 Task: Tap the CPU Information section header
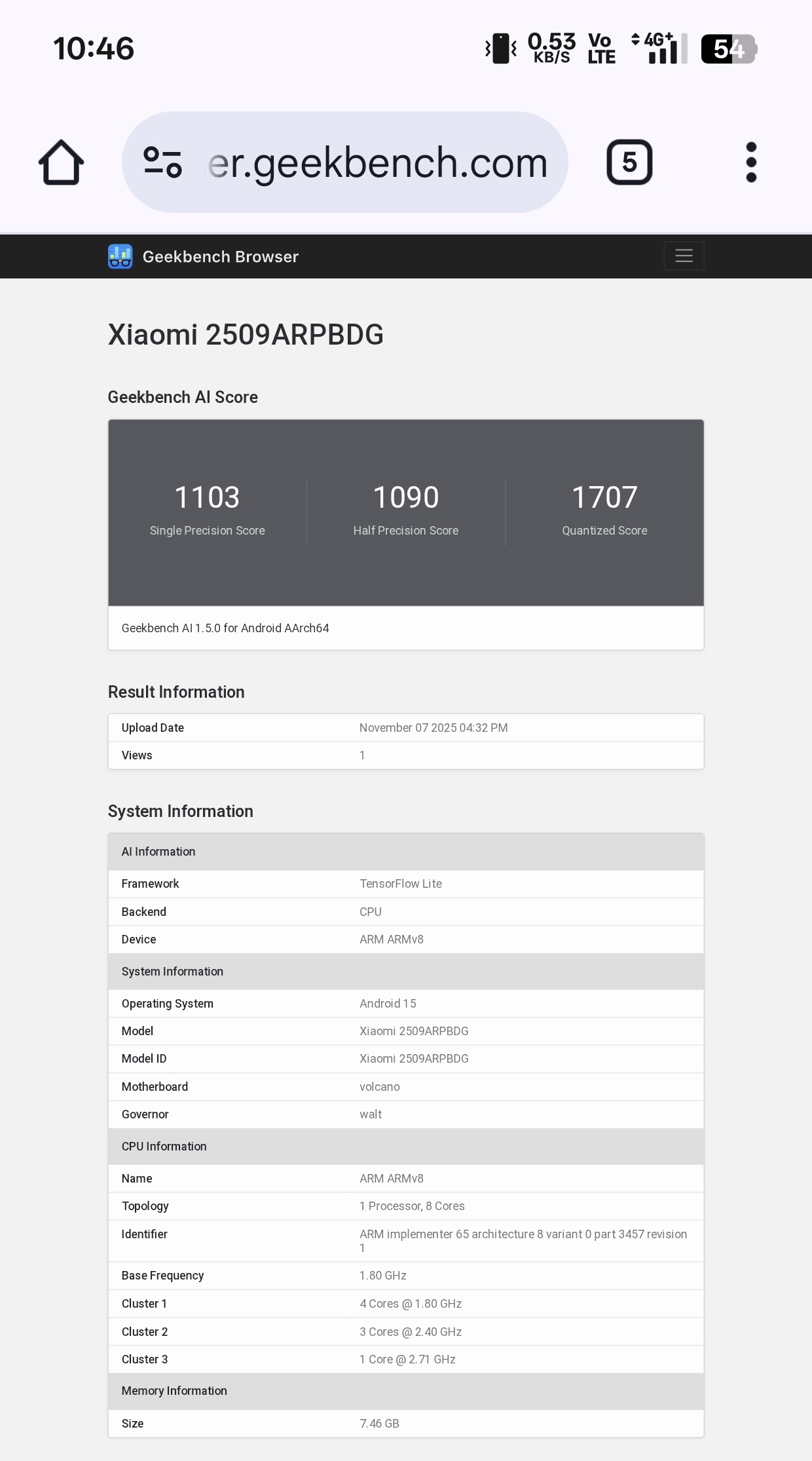pyautogui.click(x=164, y=1147)
